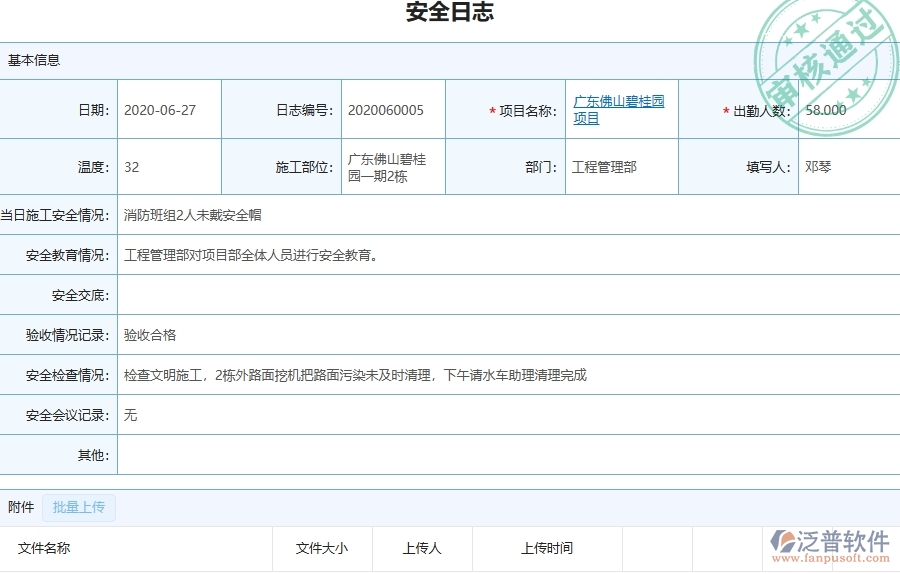The image size is (900, 574).
Task: Click the 部门 field 工程管理部
Action: coord(604,167)
